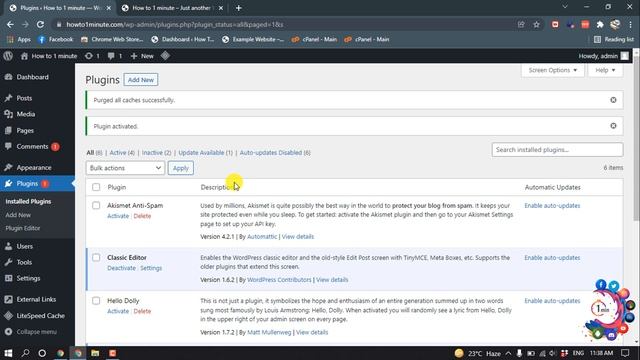Apply the selected bulk action
640x360 pixels.
[x=180, y=168]
